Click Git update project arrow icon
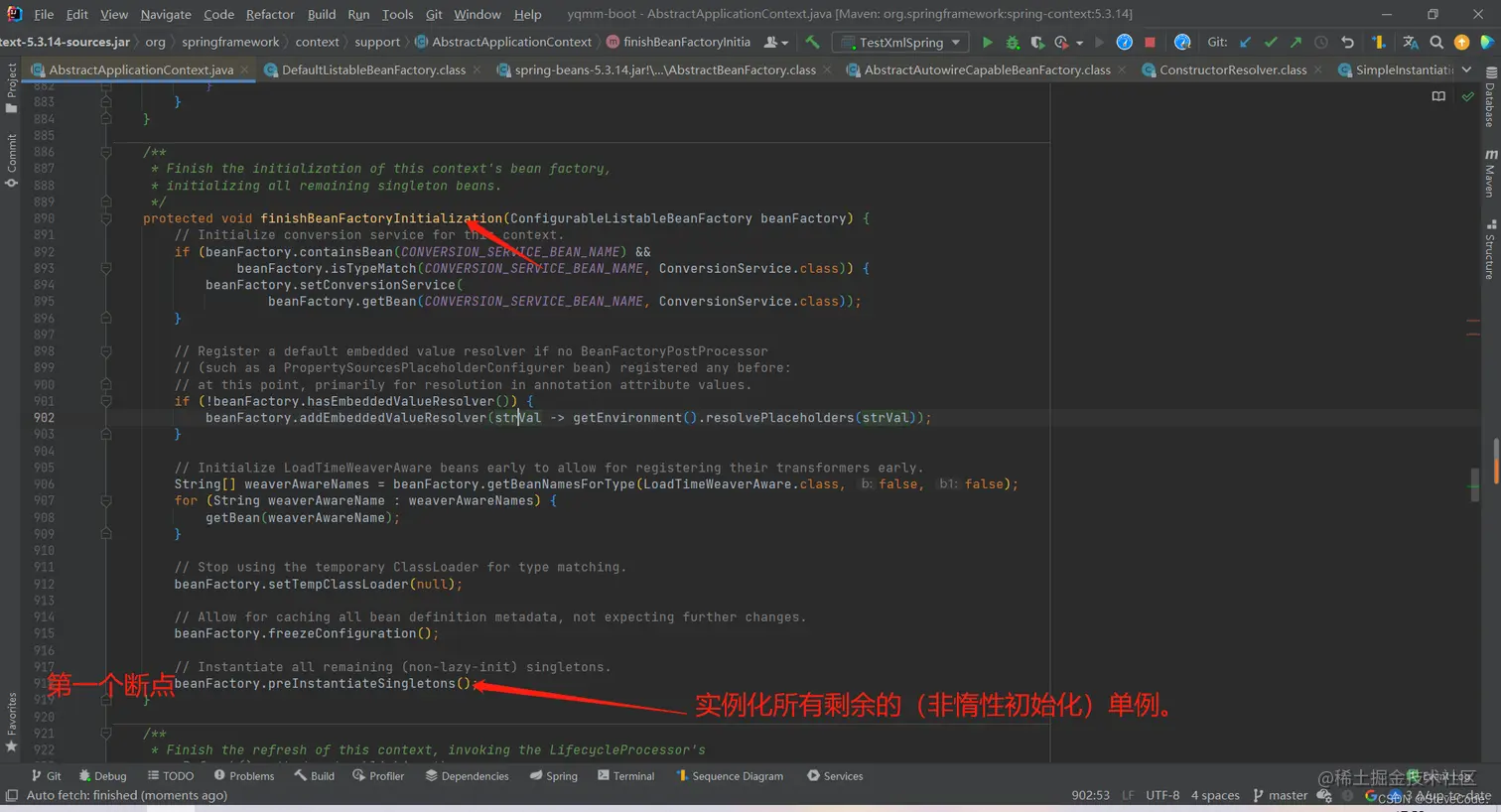This screenshot has height=812, width=1501. click(1246, 43)
